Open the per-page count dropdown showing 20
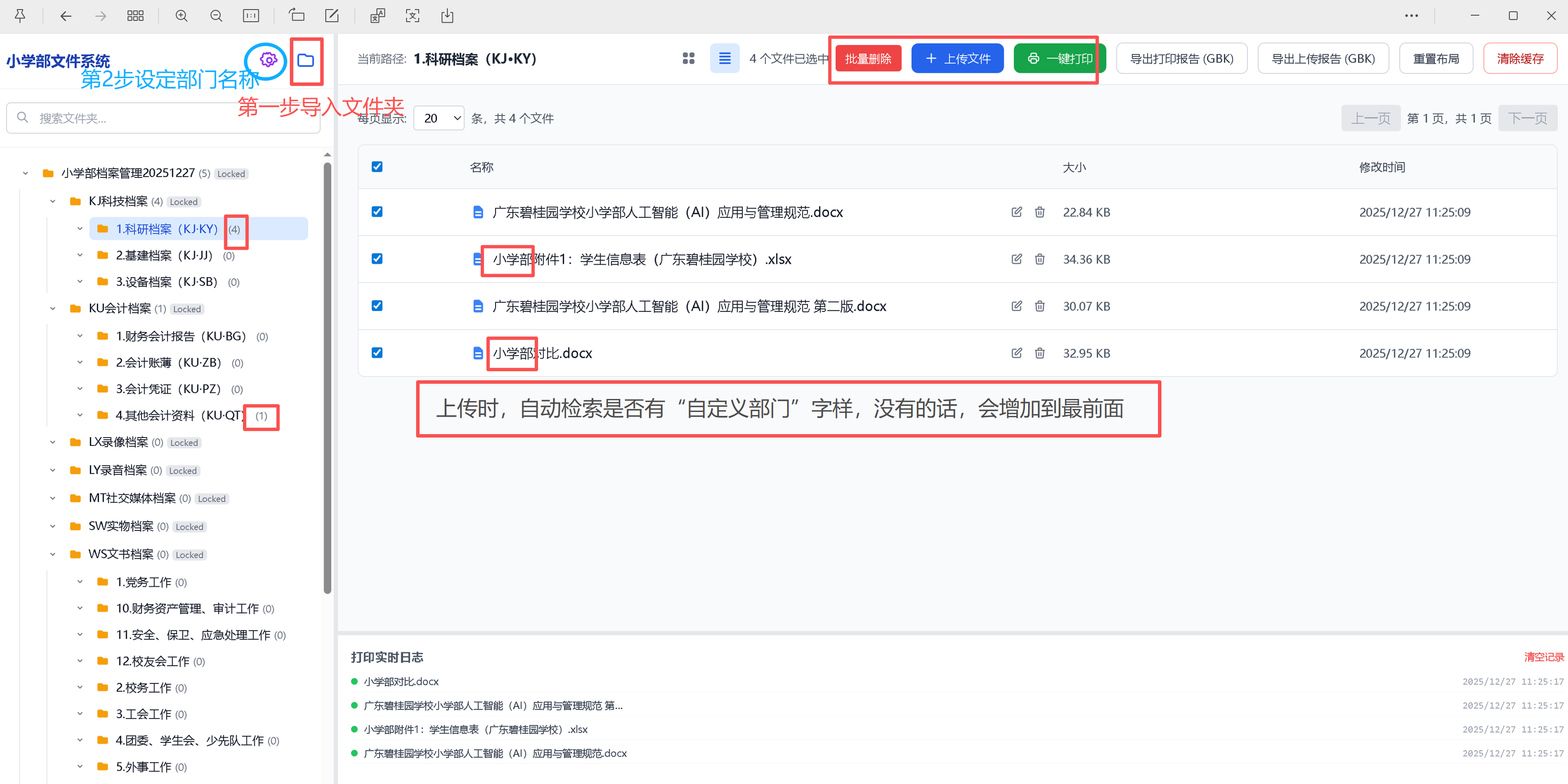1568x784 pixels. 438,117
